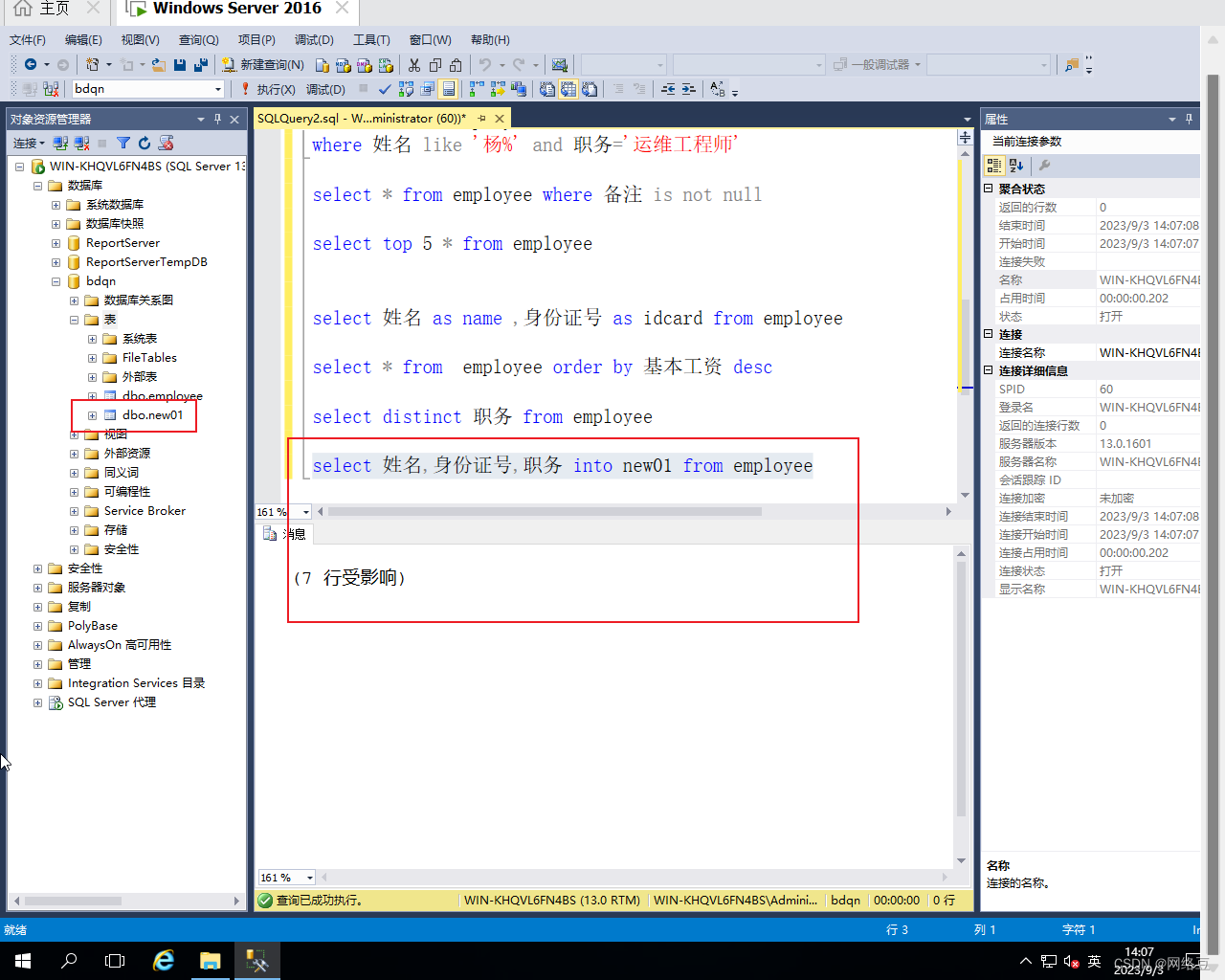Click the Query Options icon

coord(427,89)
